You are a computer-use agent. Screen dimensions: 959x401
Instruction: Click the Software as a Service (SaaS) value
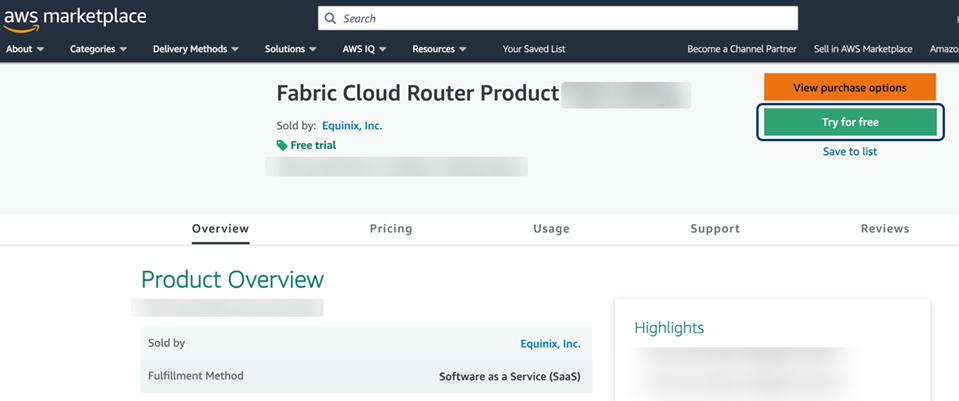coord(510,377)
